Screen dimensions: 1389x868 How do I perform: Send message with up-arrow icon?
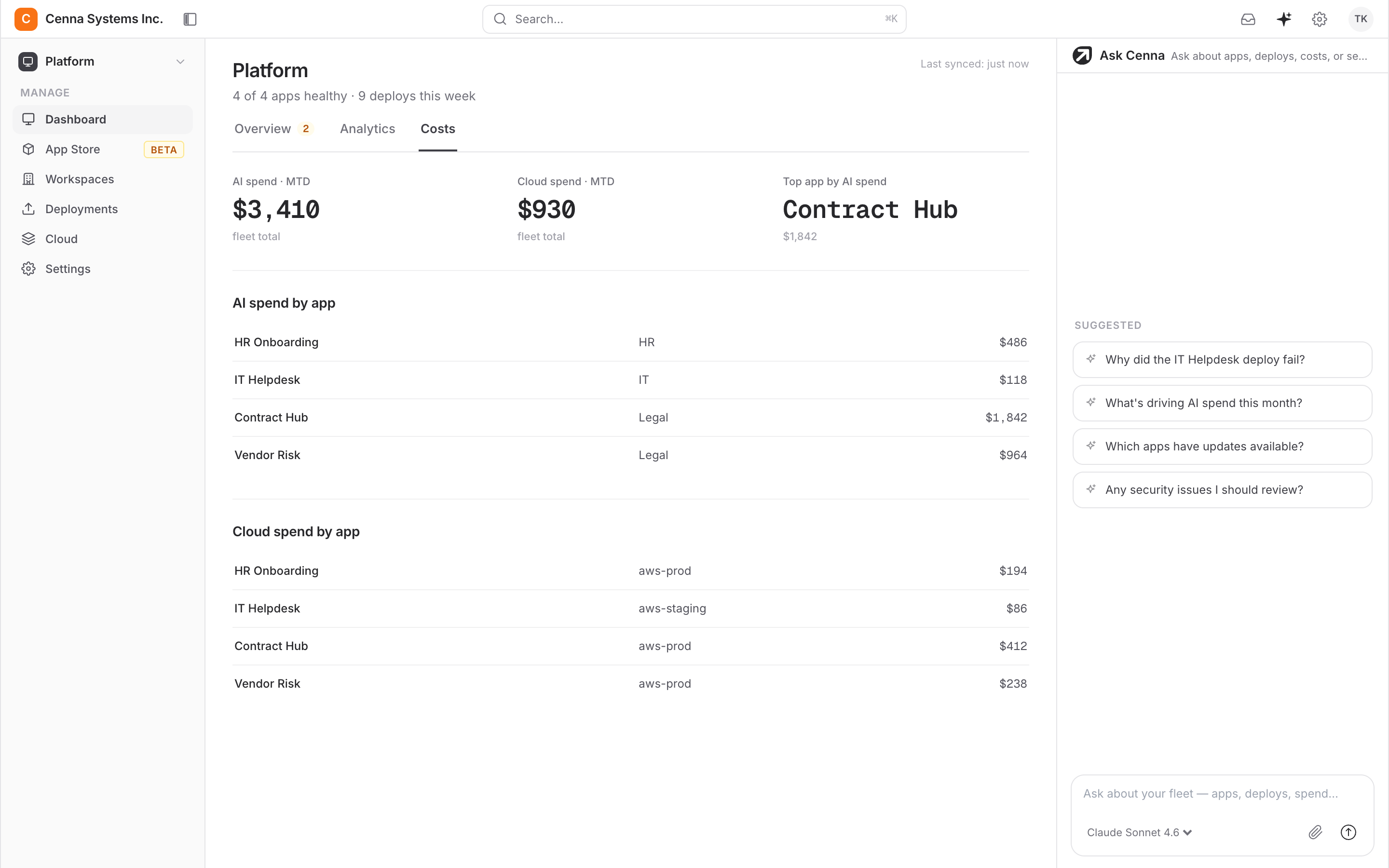pyautogui.click(x=1348, y=832)
